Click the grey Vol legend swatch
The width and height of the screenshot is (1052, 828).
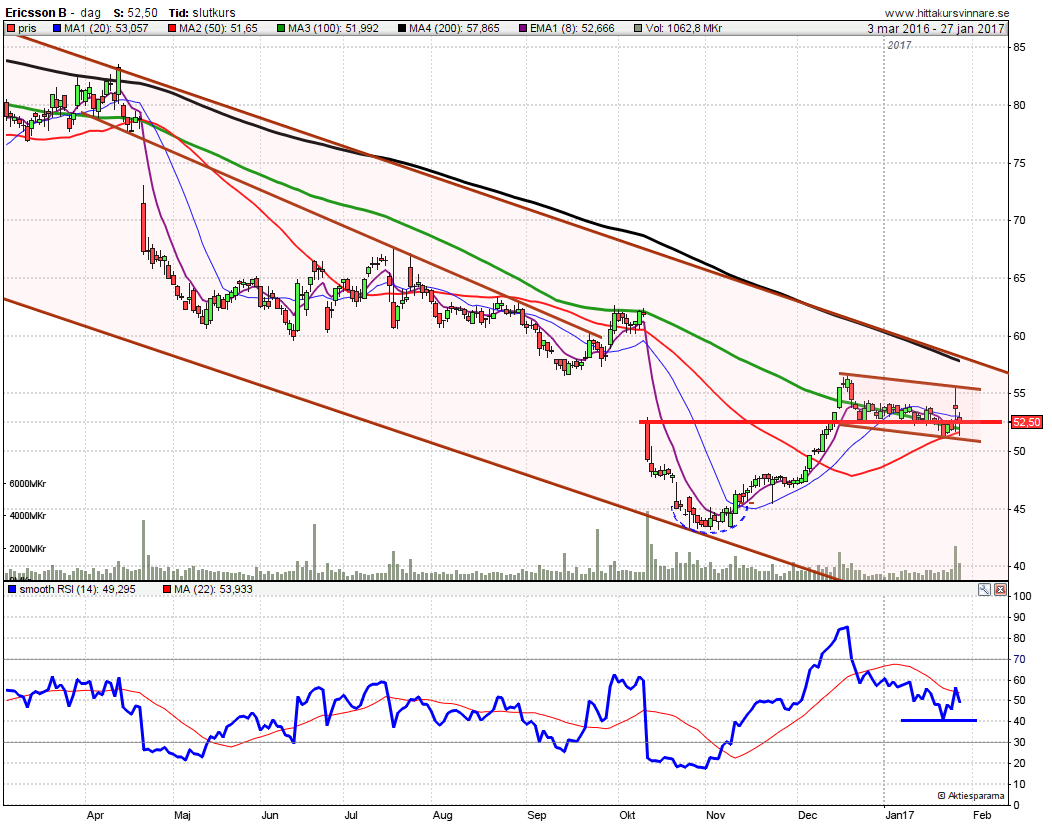tap(638, 28)
